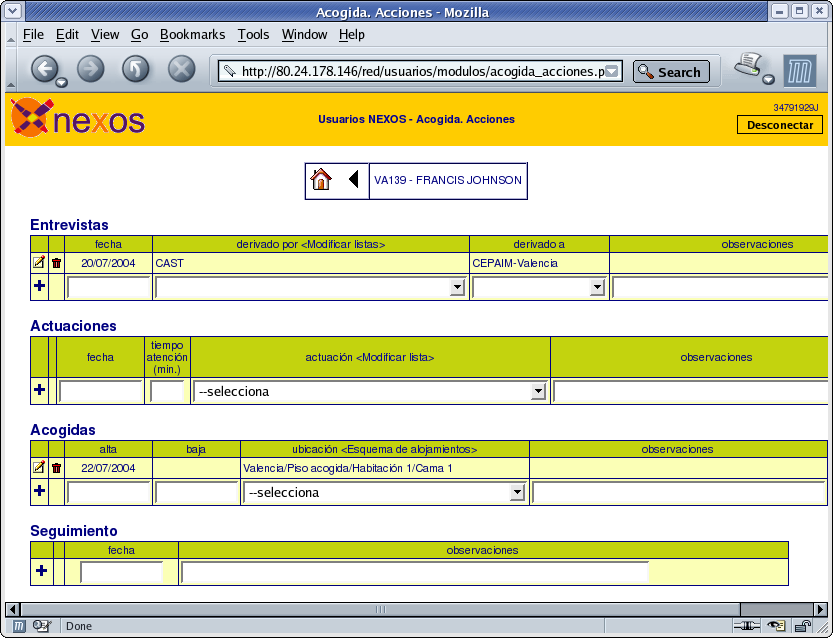Image resolution: width=833 pixels, height=638 pixels.
Task: Focus the Actuaciones observaciones input
Action: 691,392
